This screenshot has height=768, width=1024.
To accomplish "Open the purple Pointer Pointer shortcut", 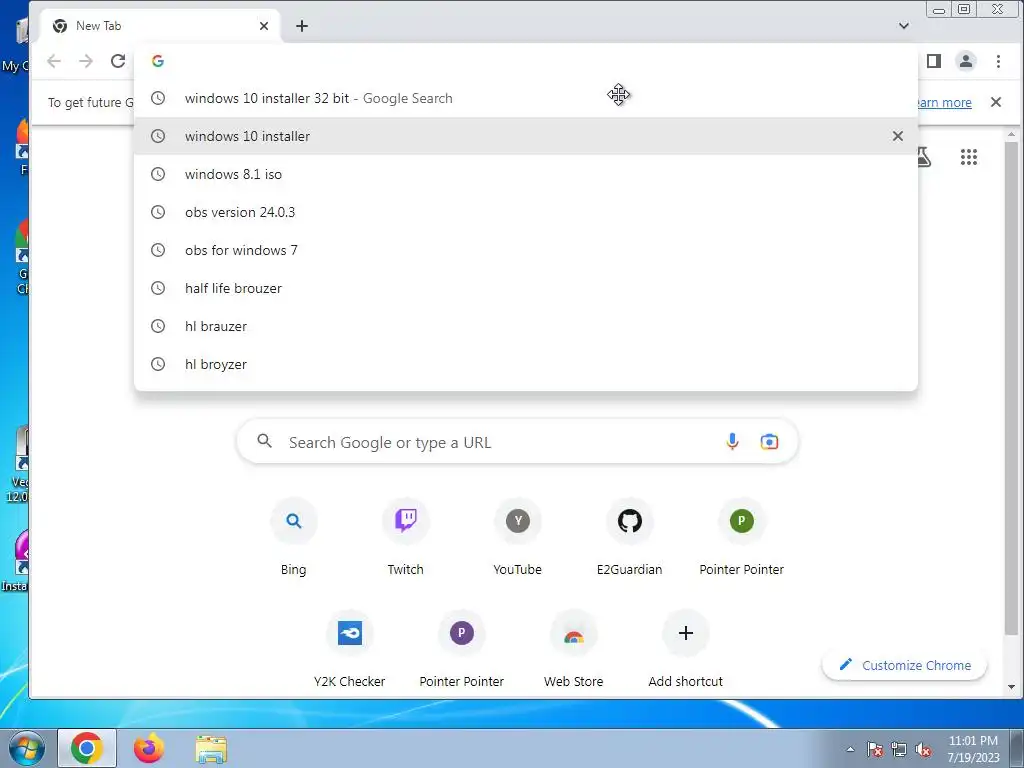I will point(462,649).
